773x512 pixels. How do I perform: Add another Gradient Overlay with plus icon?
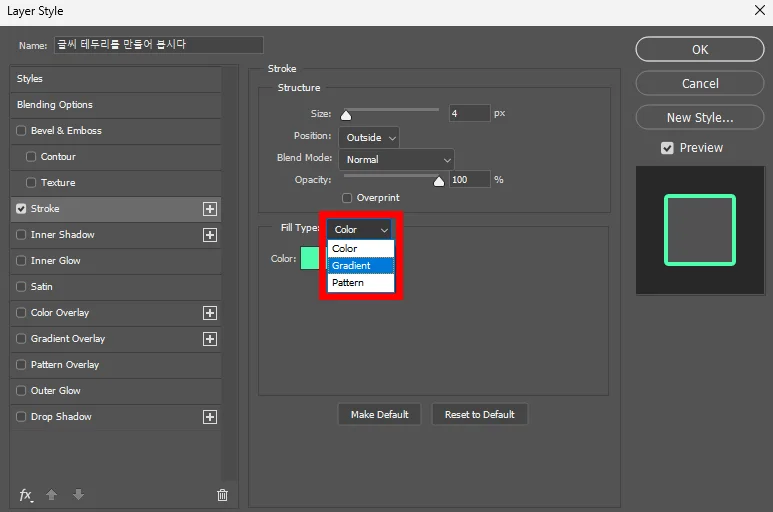click(x=210, y=339)
